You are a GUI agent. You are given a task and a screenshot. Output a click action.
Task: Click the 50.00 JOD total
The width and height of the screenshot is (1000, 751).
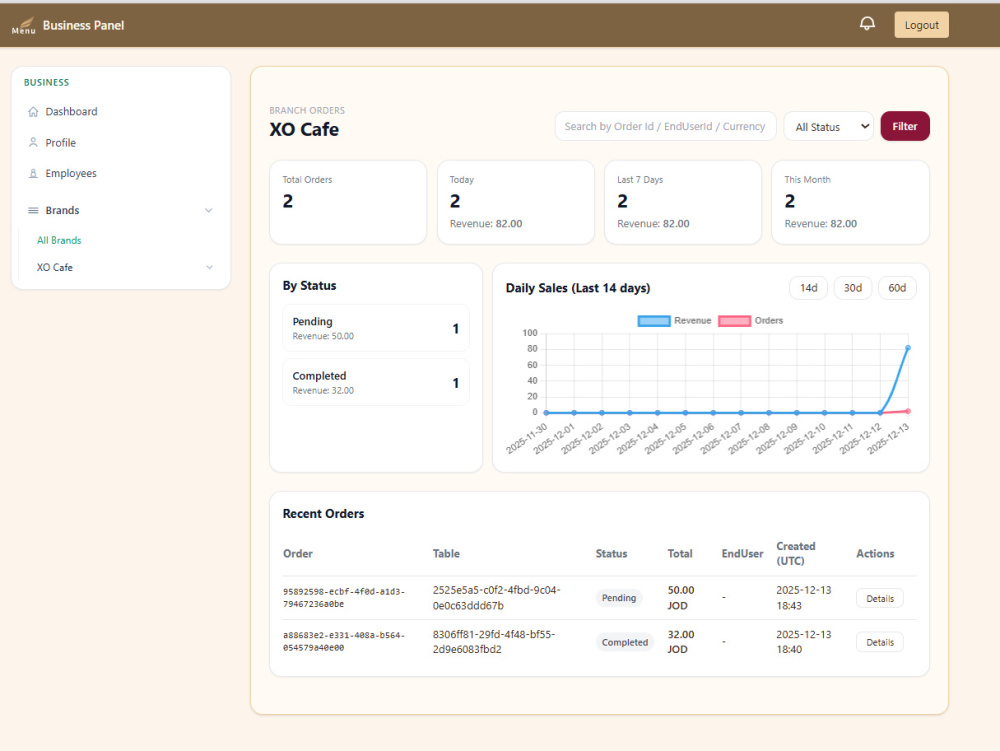pos(680,598)
